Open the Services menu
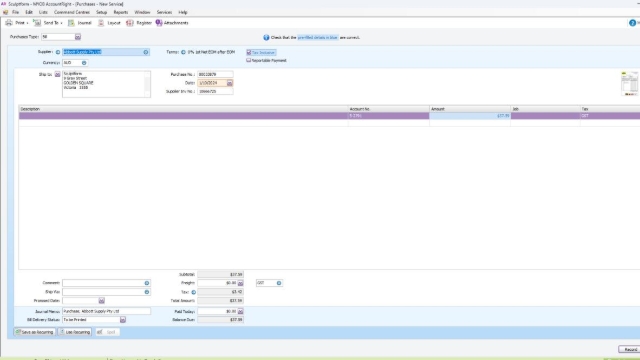The height and width of the screenshot is (360, 640). (164, 12)
